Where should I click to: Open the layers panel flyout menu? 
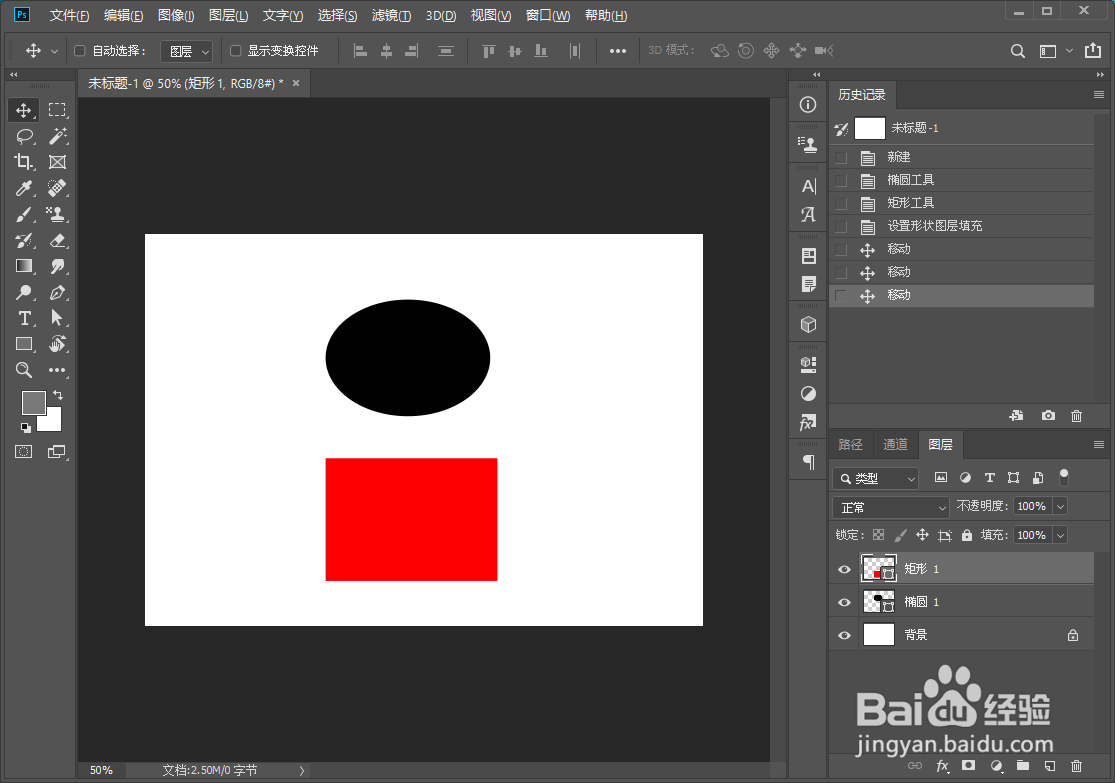point(1099,444)
